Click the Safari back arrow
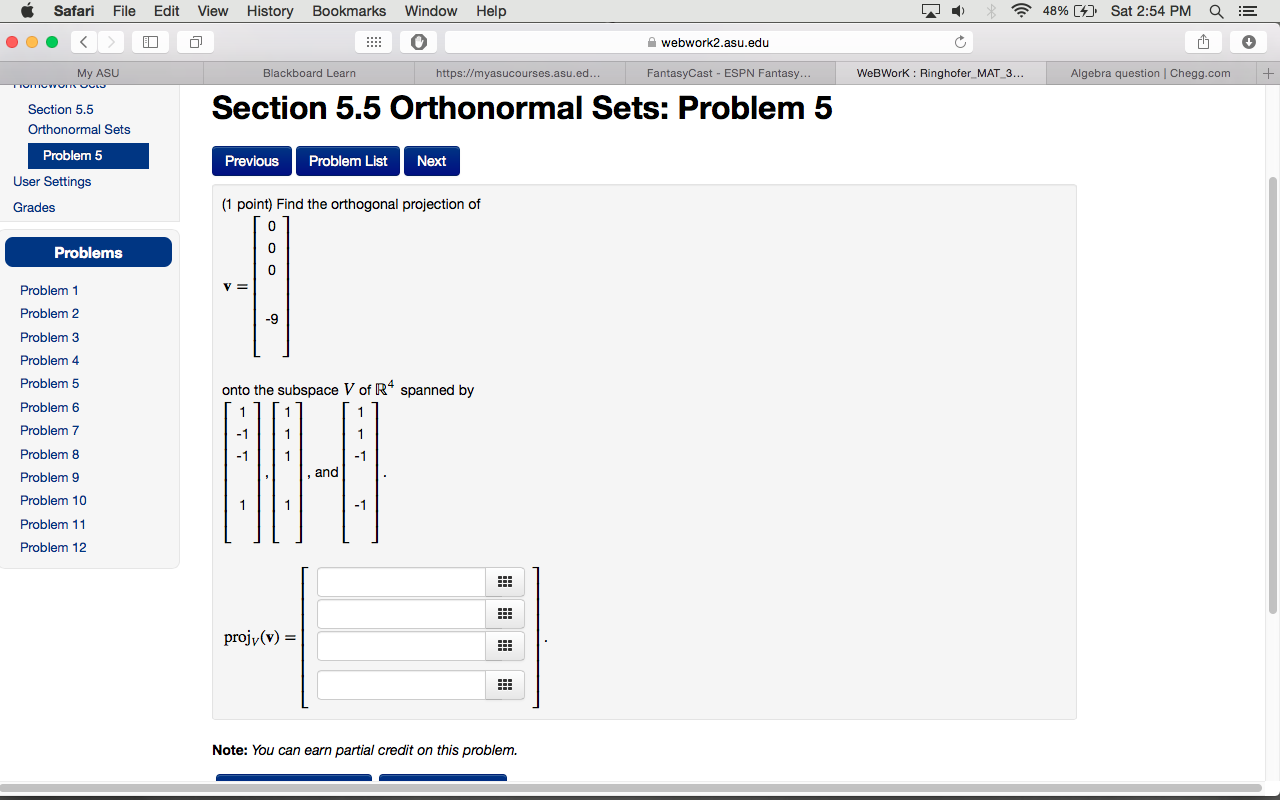Image resolution: width=1280 pixels, height=800 pixels. pyautogui.click(x=84, y=42)
